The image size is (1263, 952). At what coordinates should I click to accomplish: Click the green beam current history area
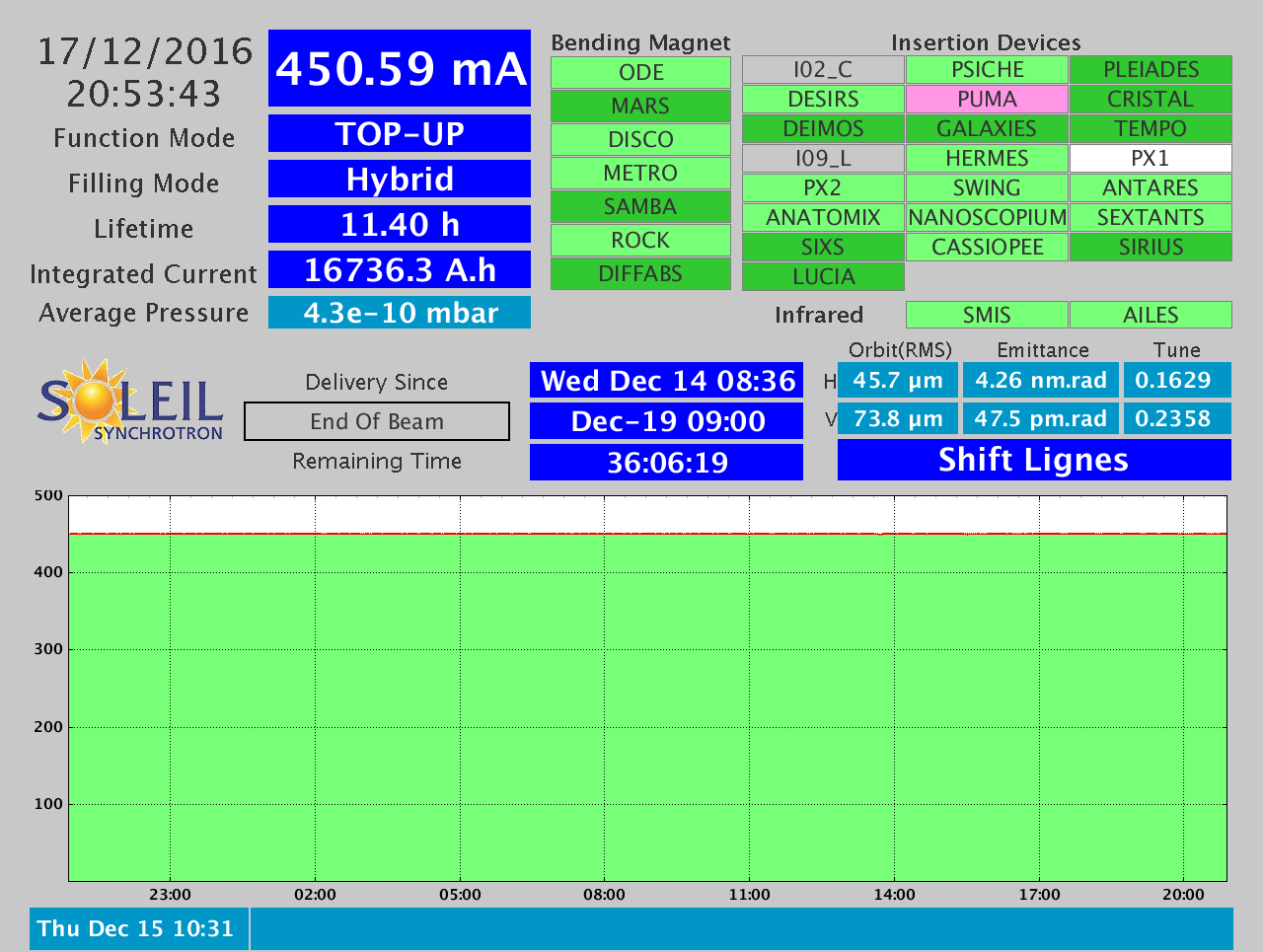(x=647, y=707)
